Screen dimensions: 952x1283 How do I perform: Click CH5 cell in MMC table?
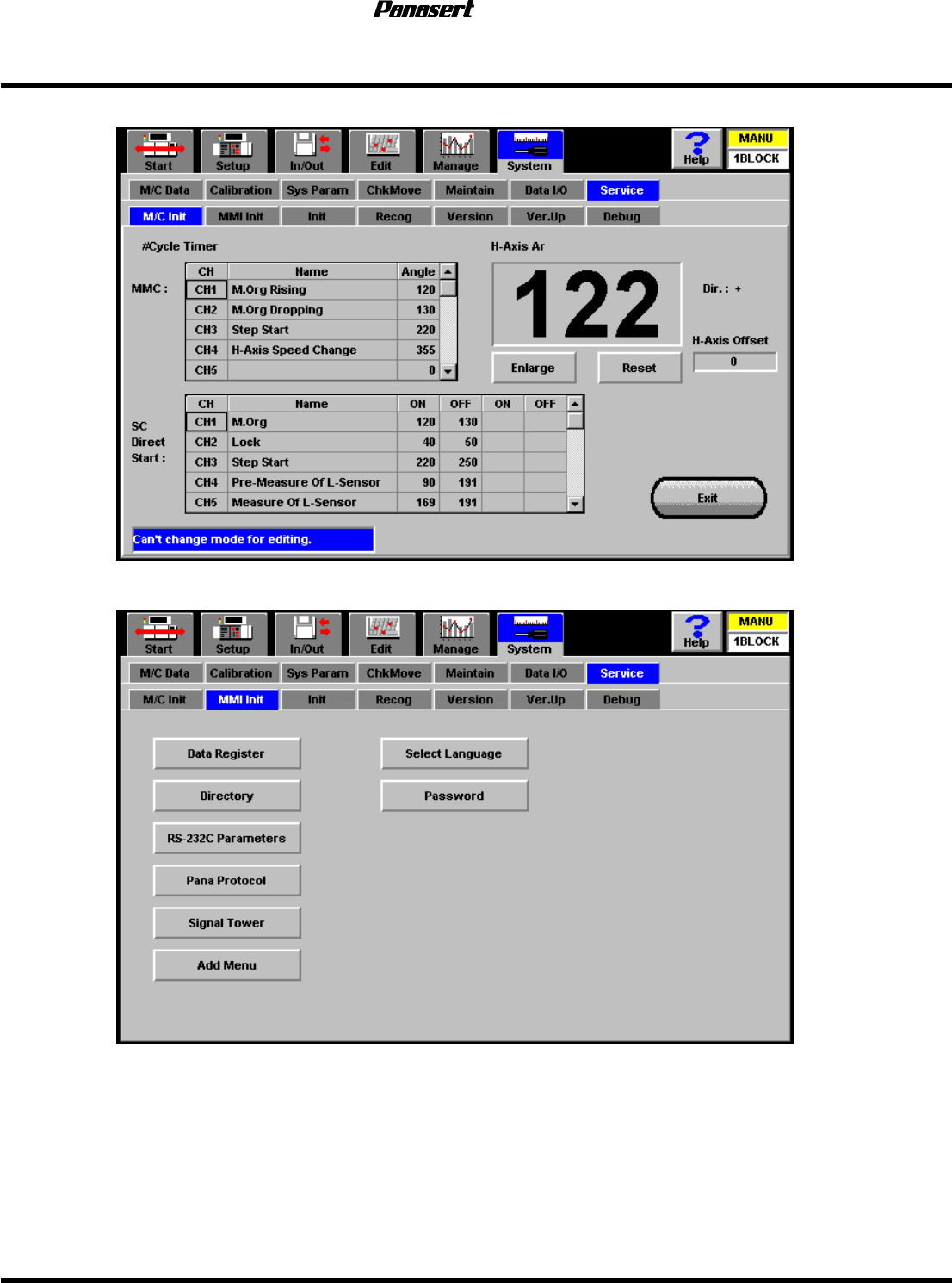click(x=207, y=370)
